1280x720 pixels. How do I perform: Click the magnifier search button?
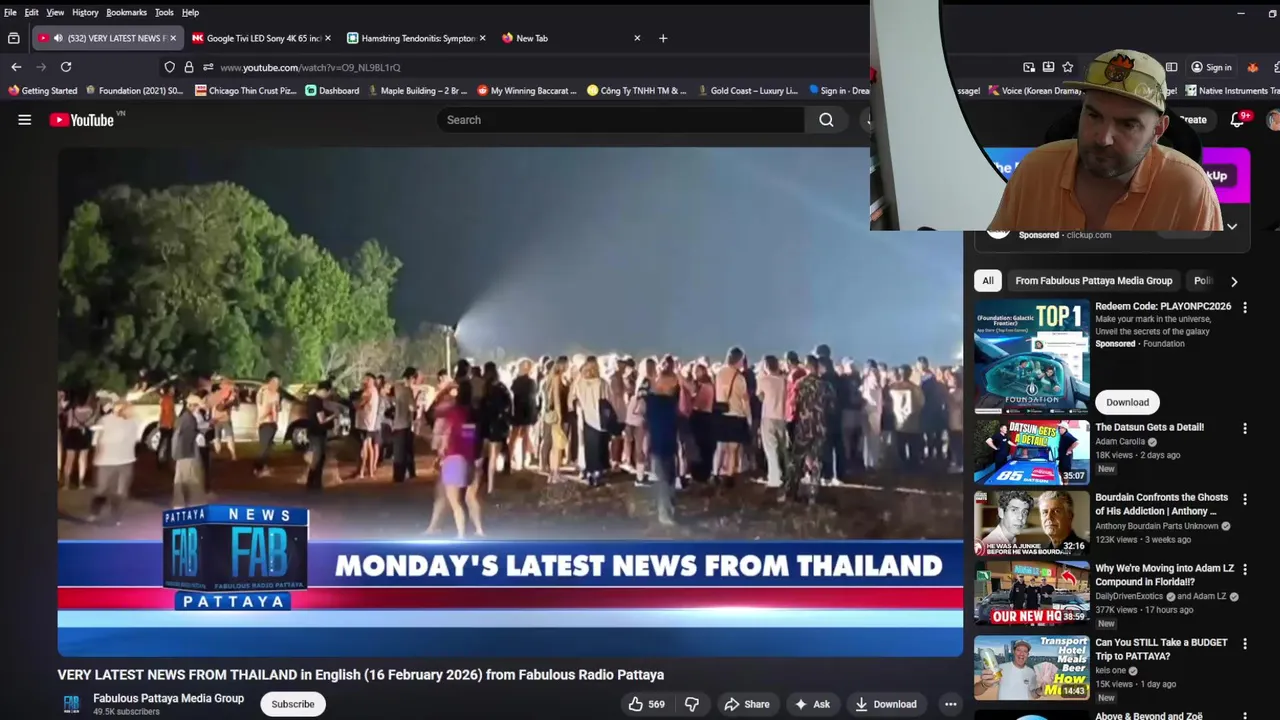coord(826,120)
